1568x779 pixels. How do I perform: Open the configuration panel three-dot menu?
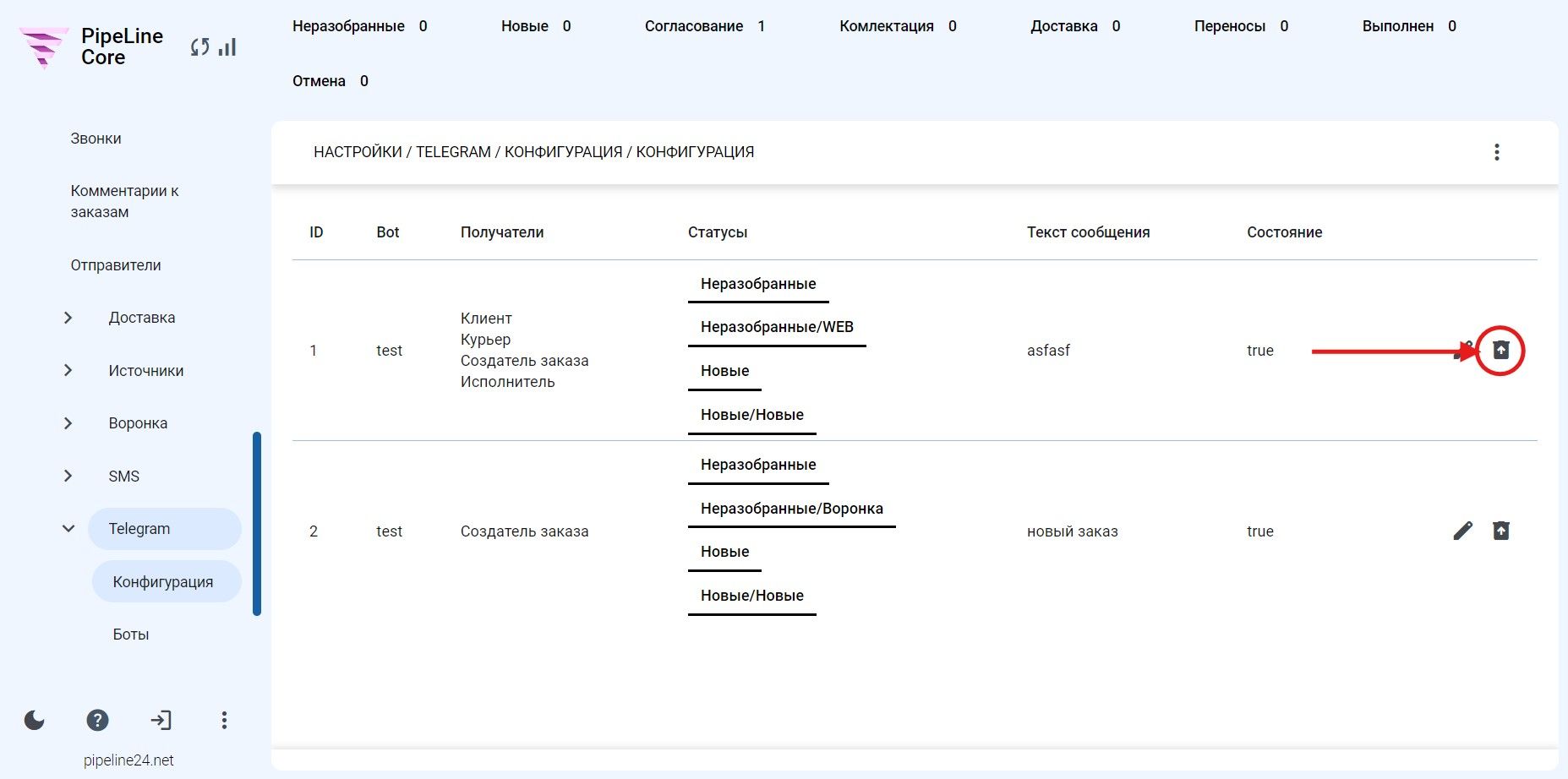[1497, 152]
